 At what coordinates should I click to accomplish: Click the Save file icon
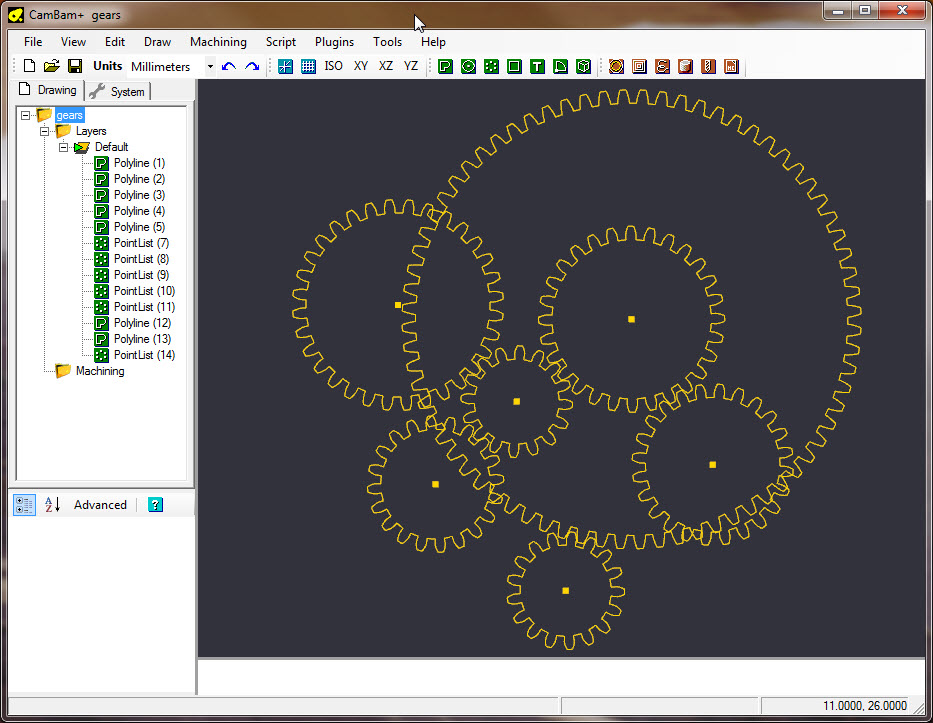(x=75, y=66)
